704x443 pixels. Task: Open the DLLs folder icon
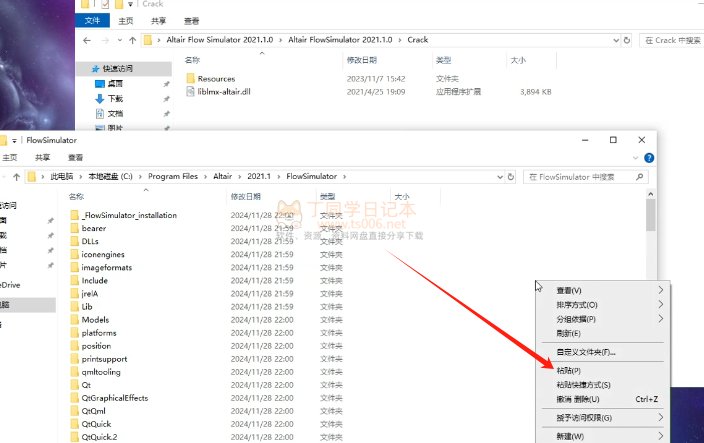73,241
